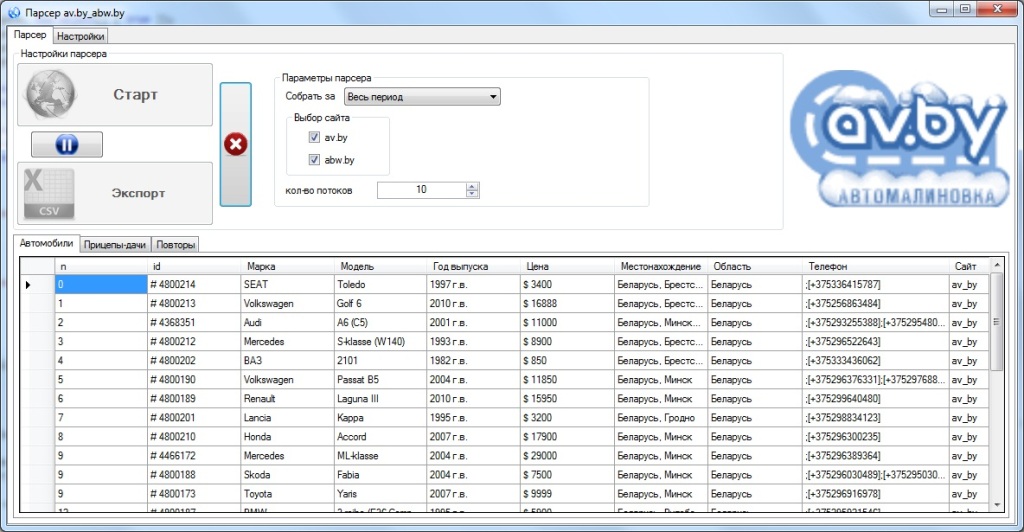The height and width of the screenshot is (532, 1024).
Task: Select the Laguna III model cell
Action: pos(381,398)
